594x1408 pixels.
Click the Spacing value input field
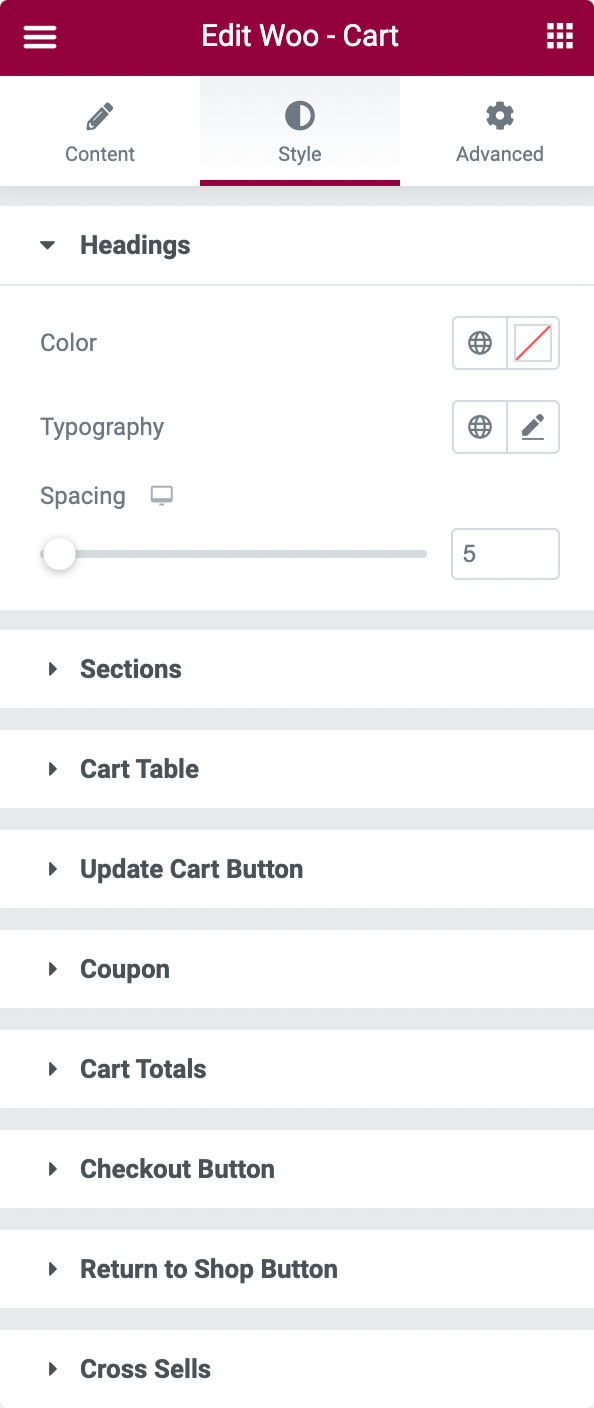[505, 553]
